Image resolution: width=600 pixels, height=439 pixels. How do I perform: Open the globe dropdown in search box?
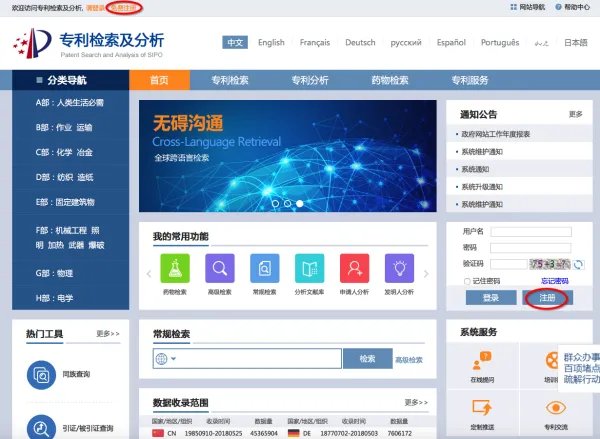pos(166,359)
